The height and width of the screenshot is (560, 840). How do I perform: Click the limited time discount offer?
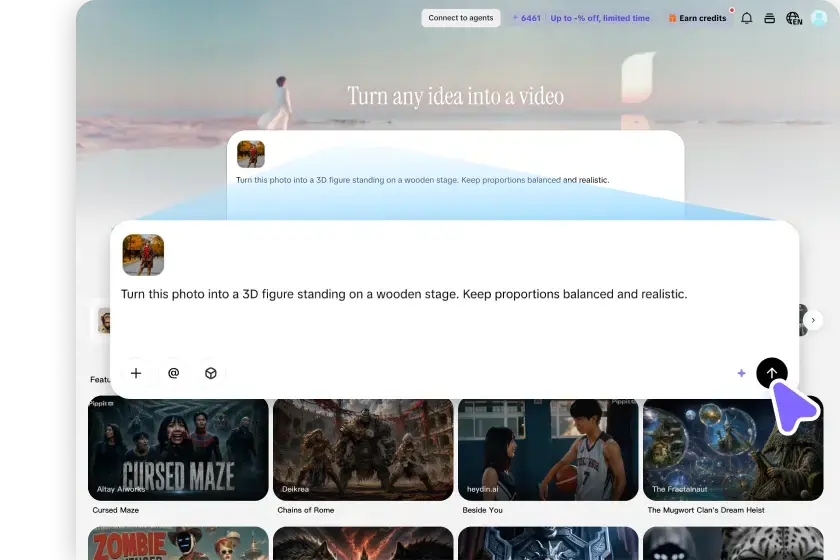coord(600,18)
